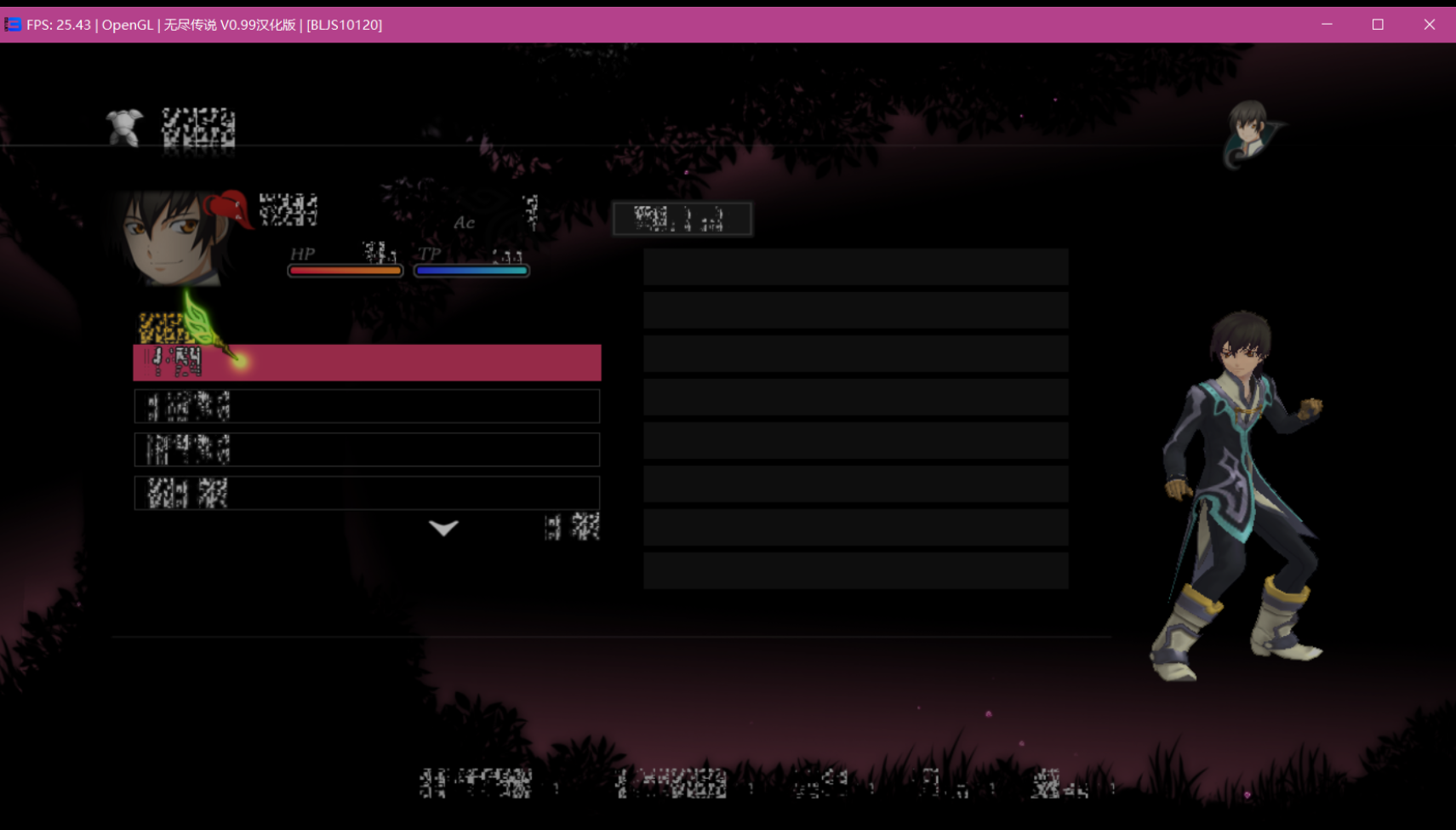Click the full-body character model preview
Screen dimensions: 1456x830
point(1238,495)
